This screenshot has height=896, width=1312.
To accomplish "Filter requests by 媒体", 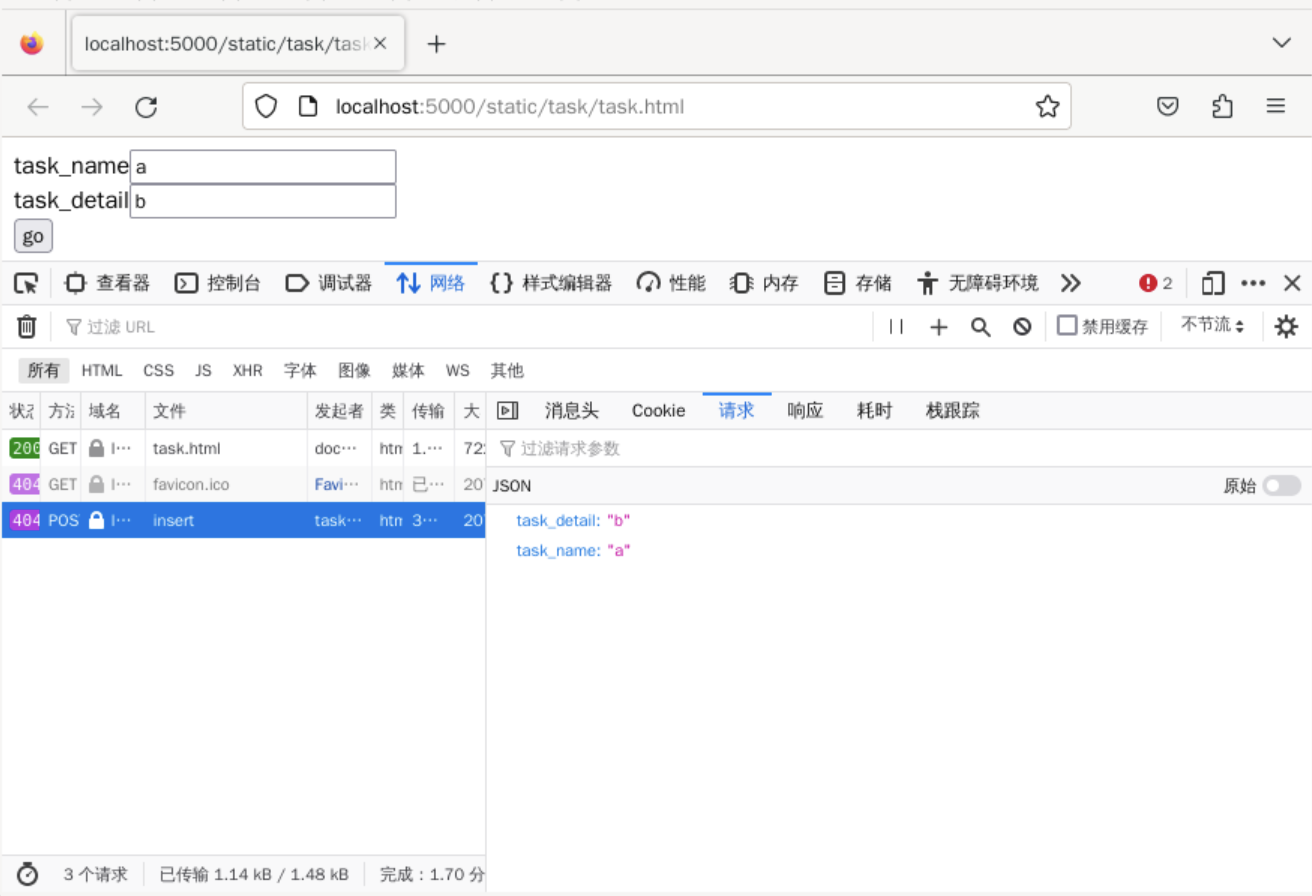I will 408,371.
